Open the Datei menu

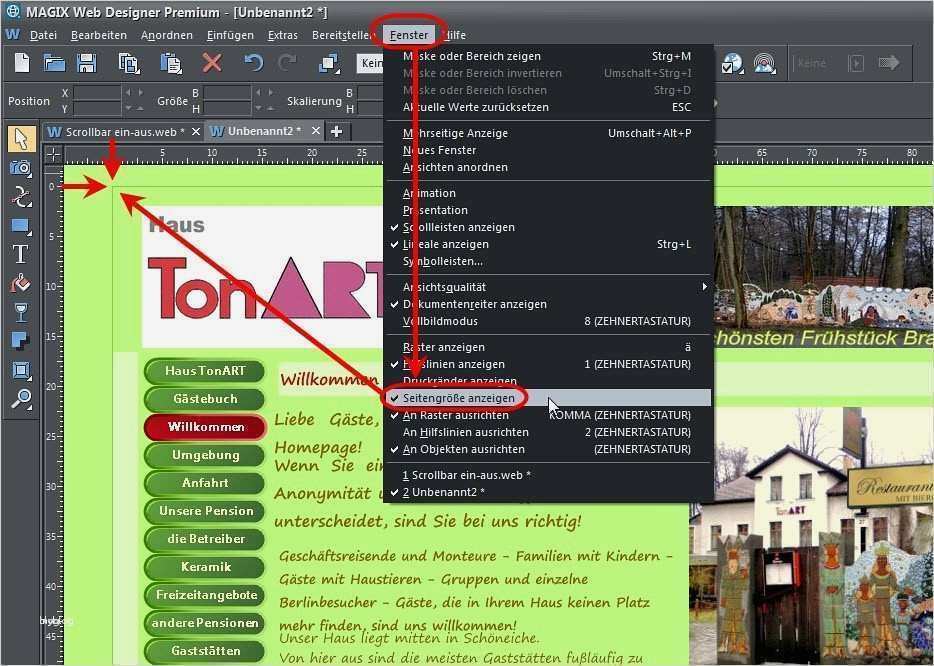[43, 35]
